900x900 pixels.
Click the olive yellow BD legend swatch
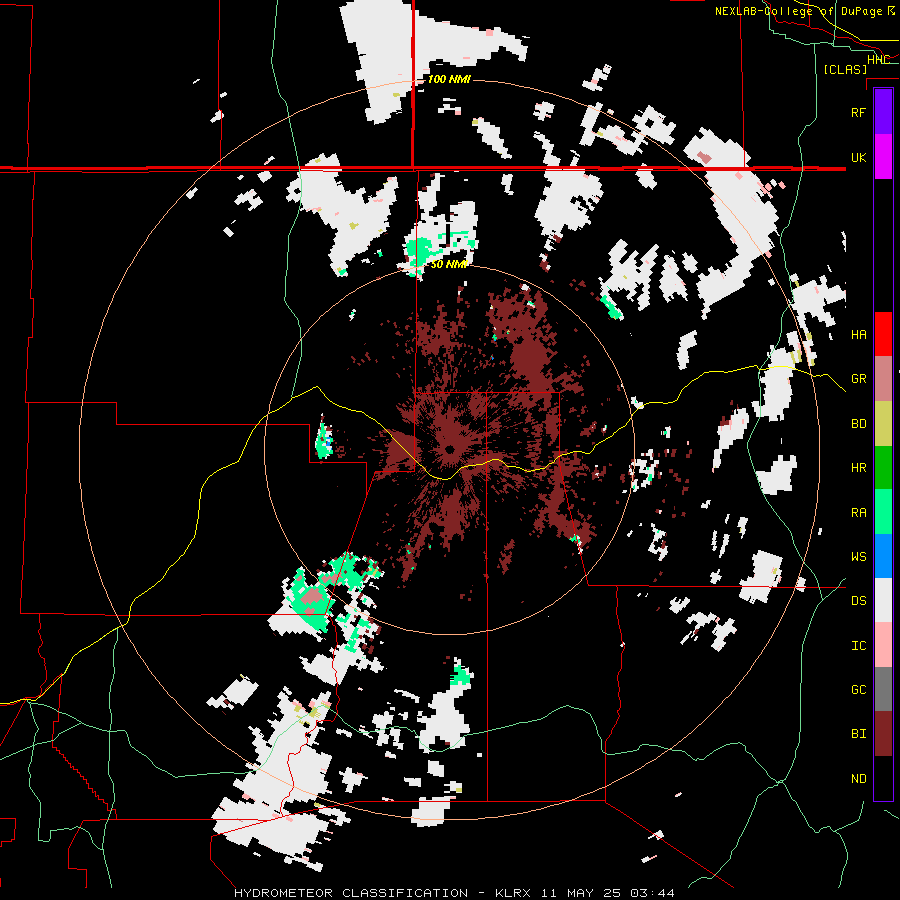click(883, 424)
